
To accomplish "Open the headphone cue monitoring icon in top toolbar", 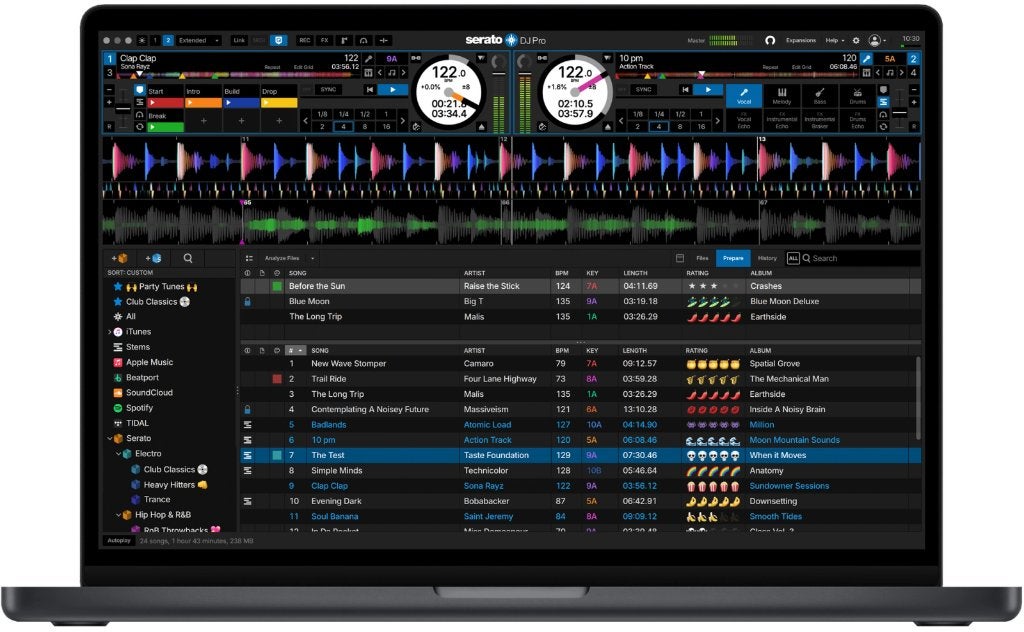I will tap(364, 40).
